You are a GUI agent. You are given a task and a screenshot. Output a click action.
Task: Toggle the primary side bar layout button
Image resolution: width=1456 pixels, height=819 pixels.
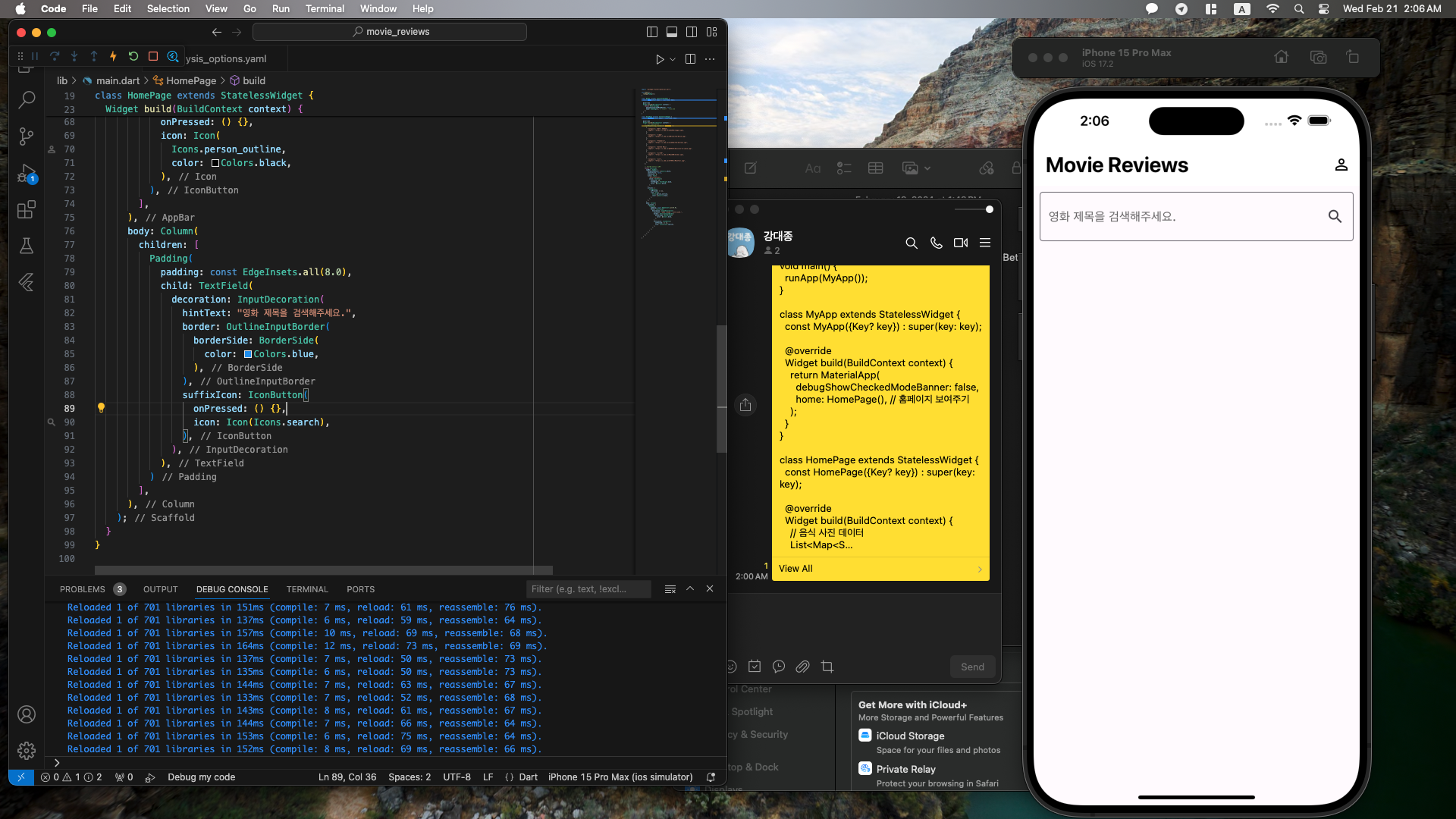point(652,32)
